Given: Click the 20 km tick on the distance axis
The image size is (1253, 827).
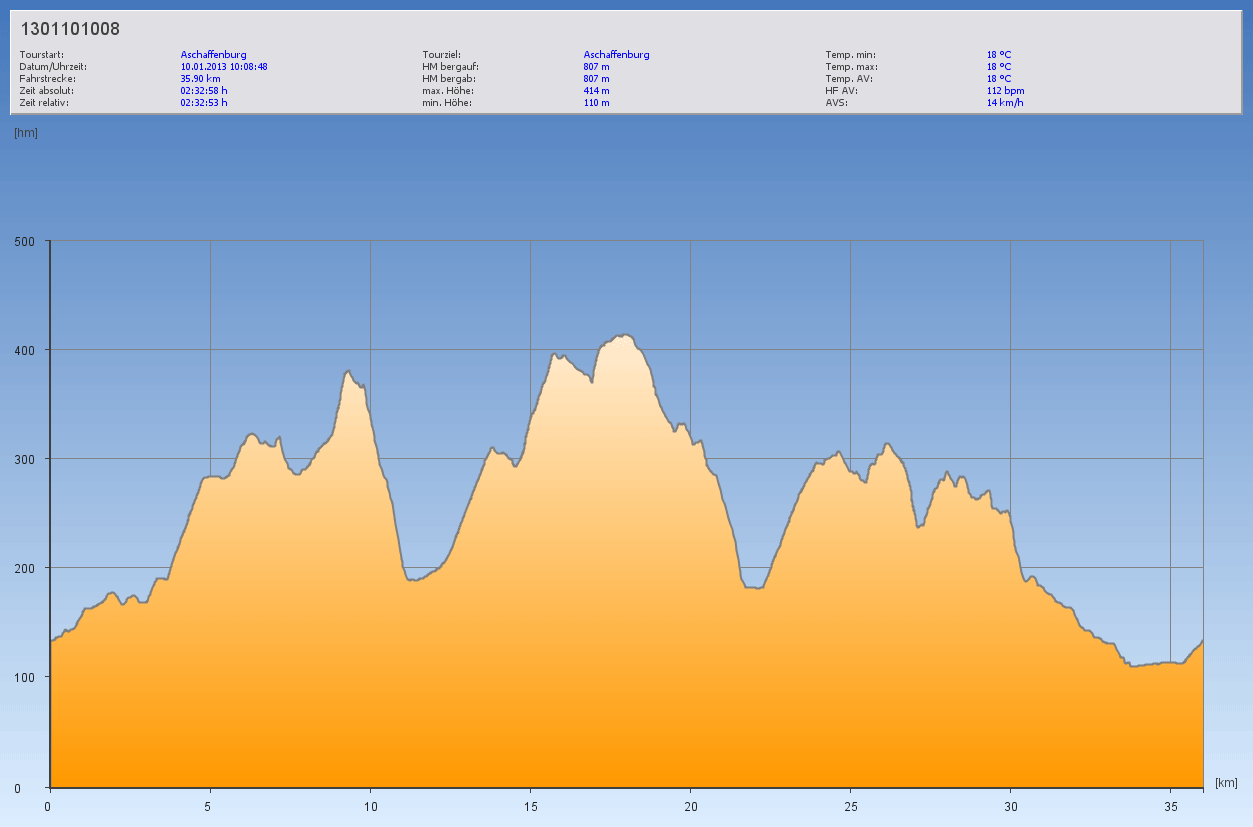Looking at the screenshot, I should click(690, 806).
